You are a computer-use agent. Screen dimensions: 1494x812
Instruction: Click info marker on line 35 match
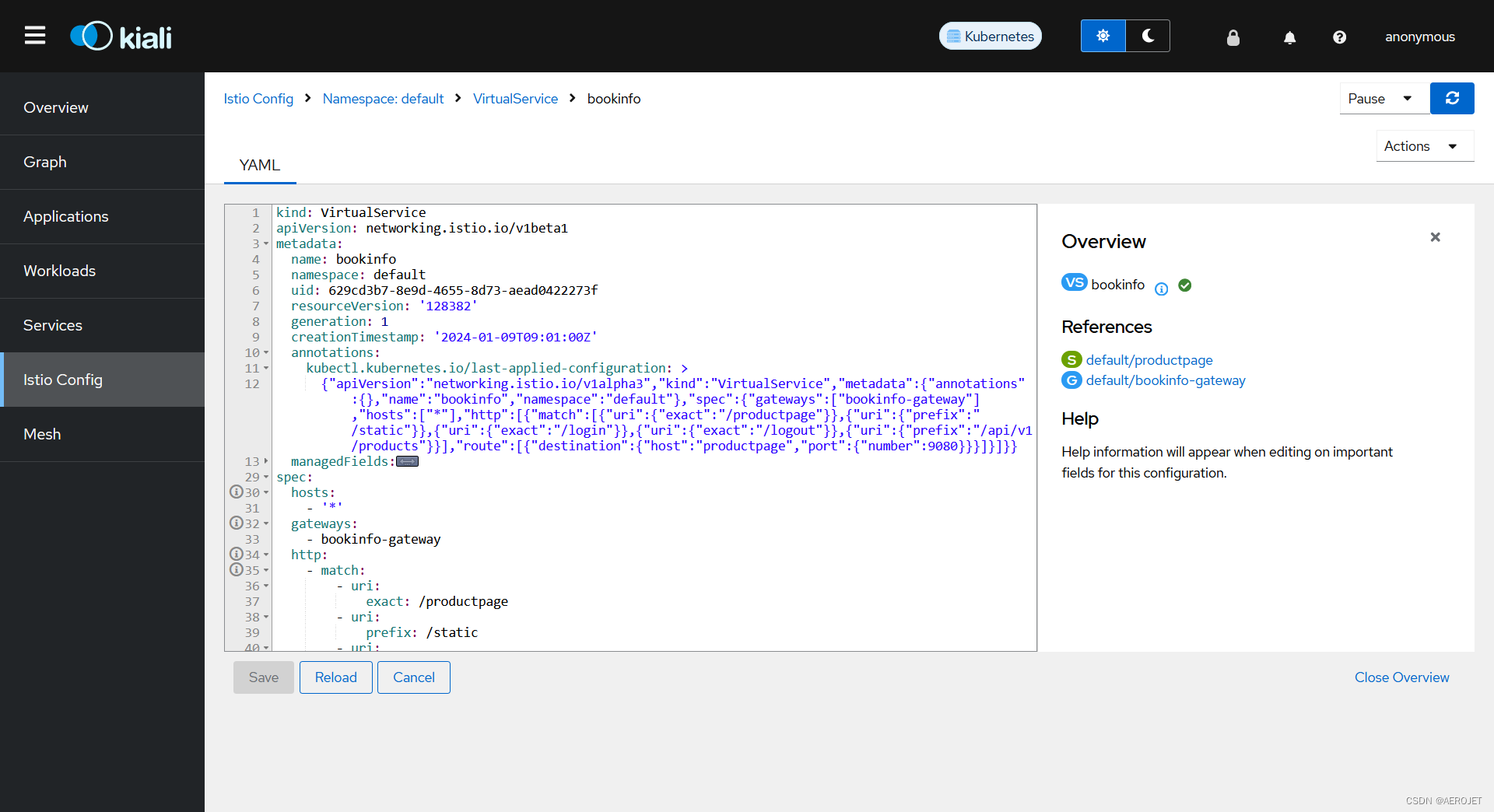236,569
